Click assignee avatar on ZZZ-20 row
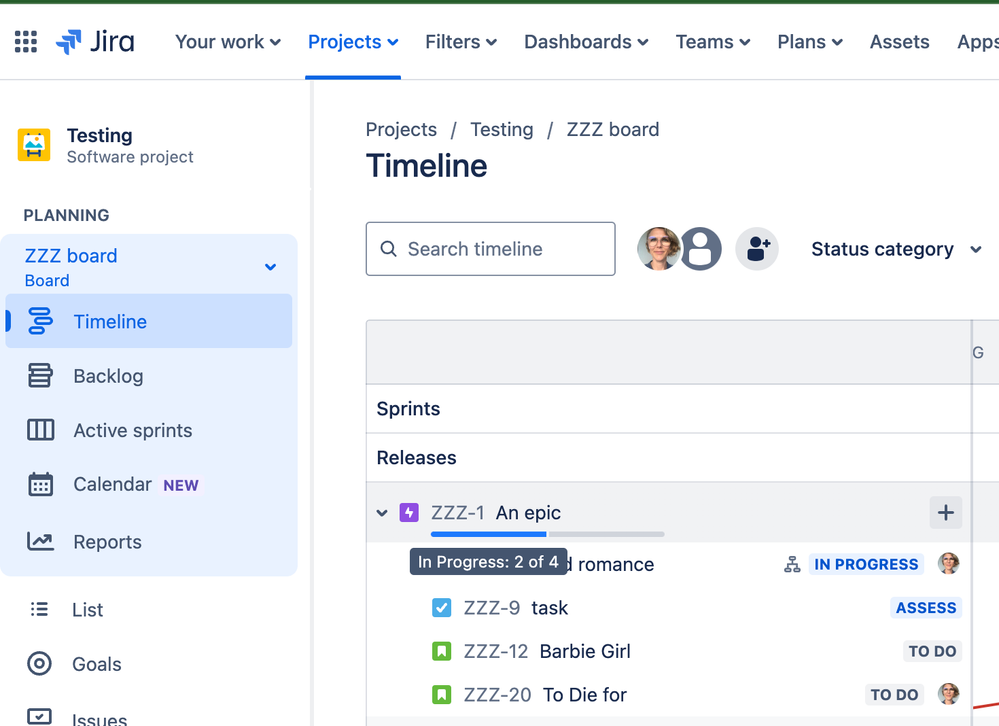 click(x=948, y=694)
